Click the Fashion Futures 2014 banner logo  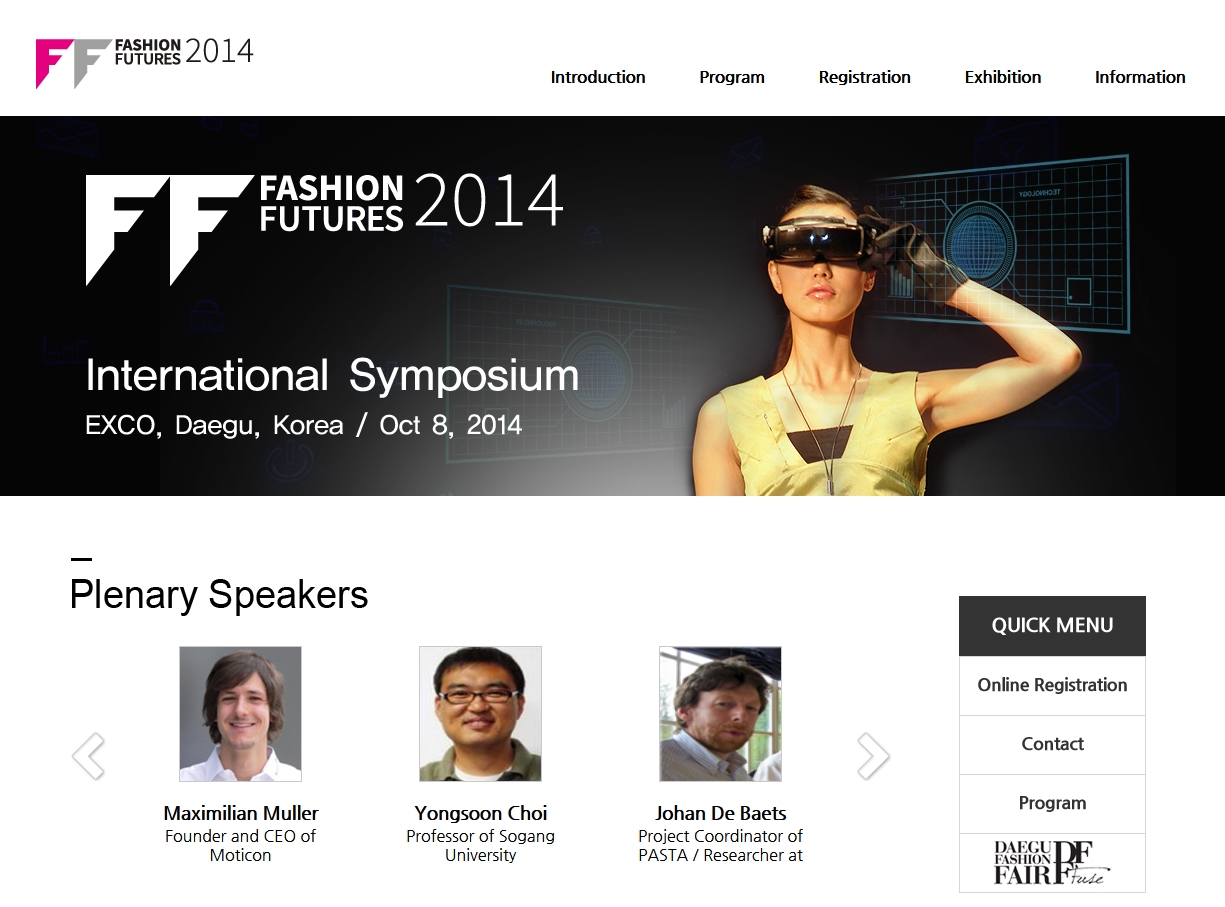pyautogui.click(x=324, y=229)
